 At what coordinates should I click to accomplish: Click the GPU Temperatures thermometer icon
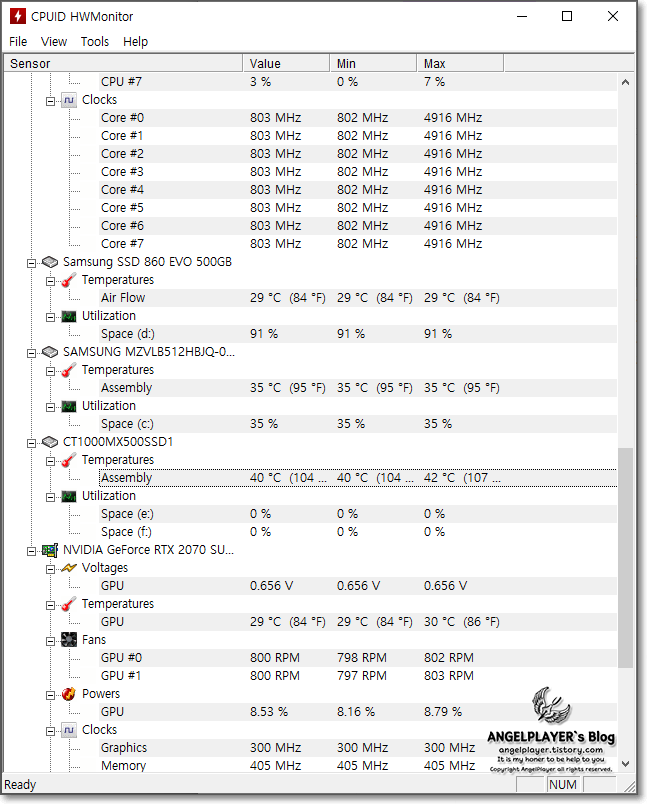click(69, 604)
